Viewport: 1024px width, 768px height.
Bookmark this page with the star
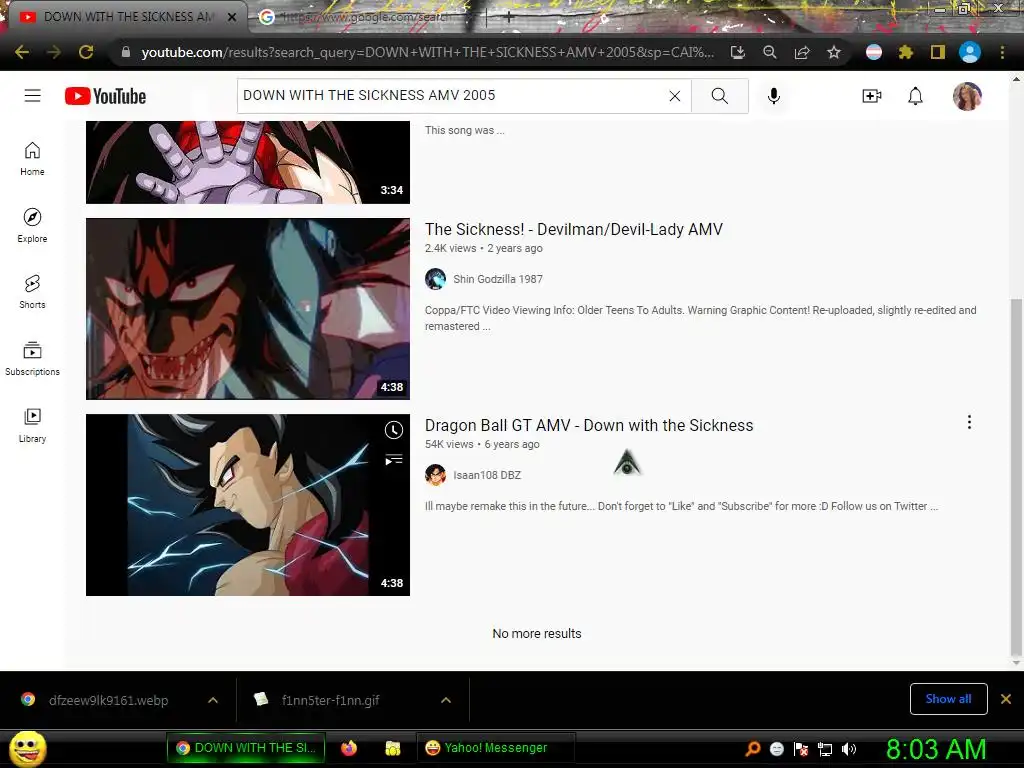[x=834, y=52]
